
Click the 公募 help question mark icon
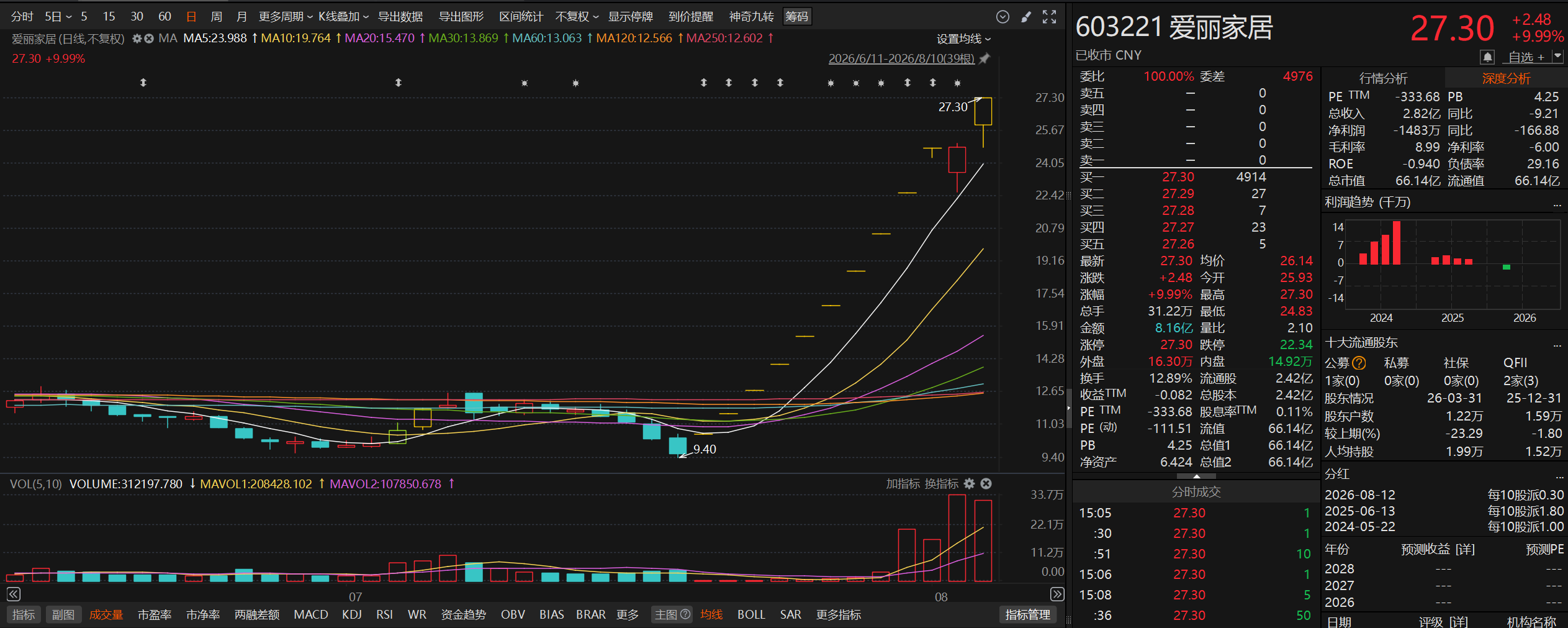coord(1359,363)
